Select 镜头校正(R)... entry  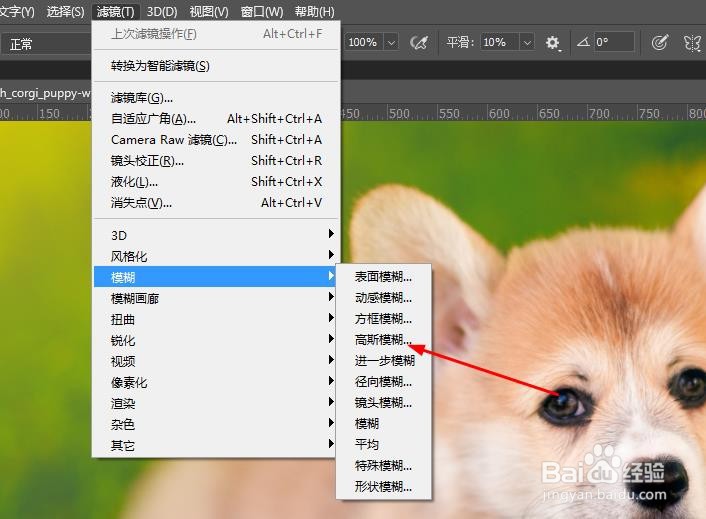(x=216, y=161)
